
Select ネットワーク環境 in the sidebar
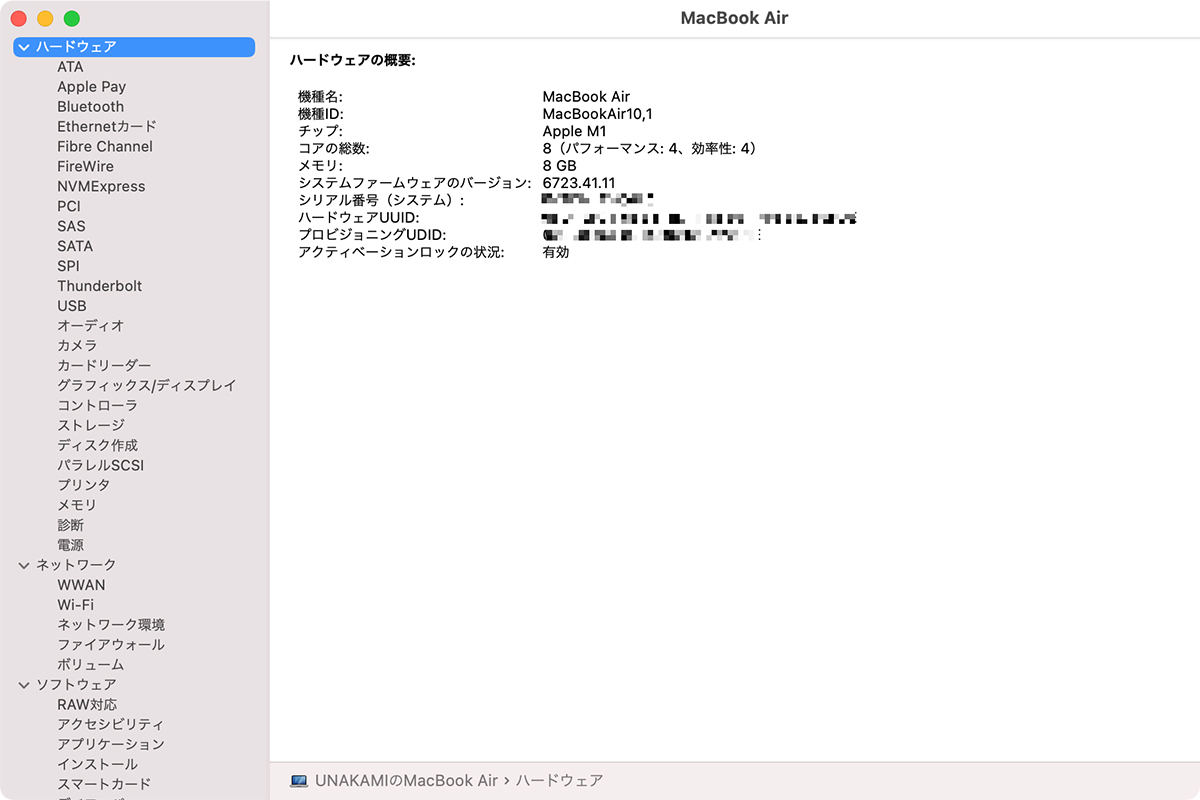point(111,625)
